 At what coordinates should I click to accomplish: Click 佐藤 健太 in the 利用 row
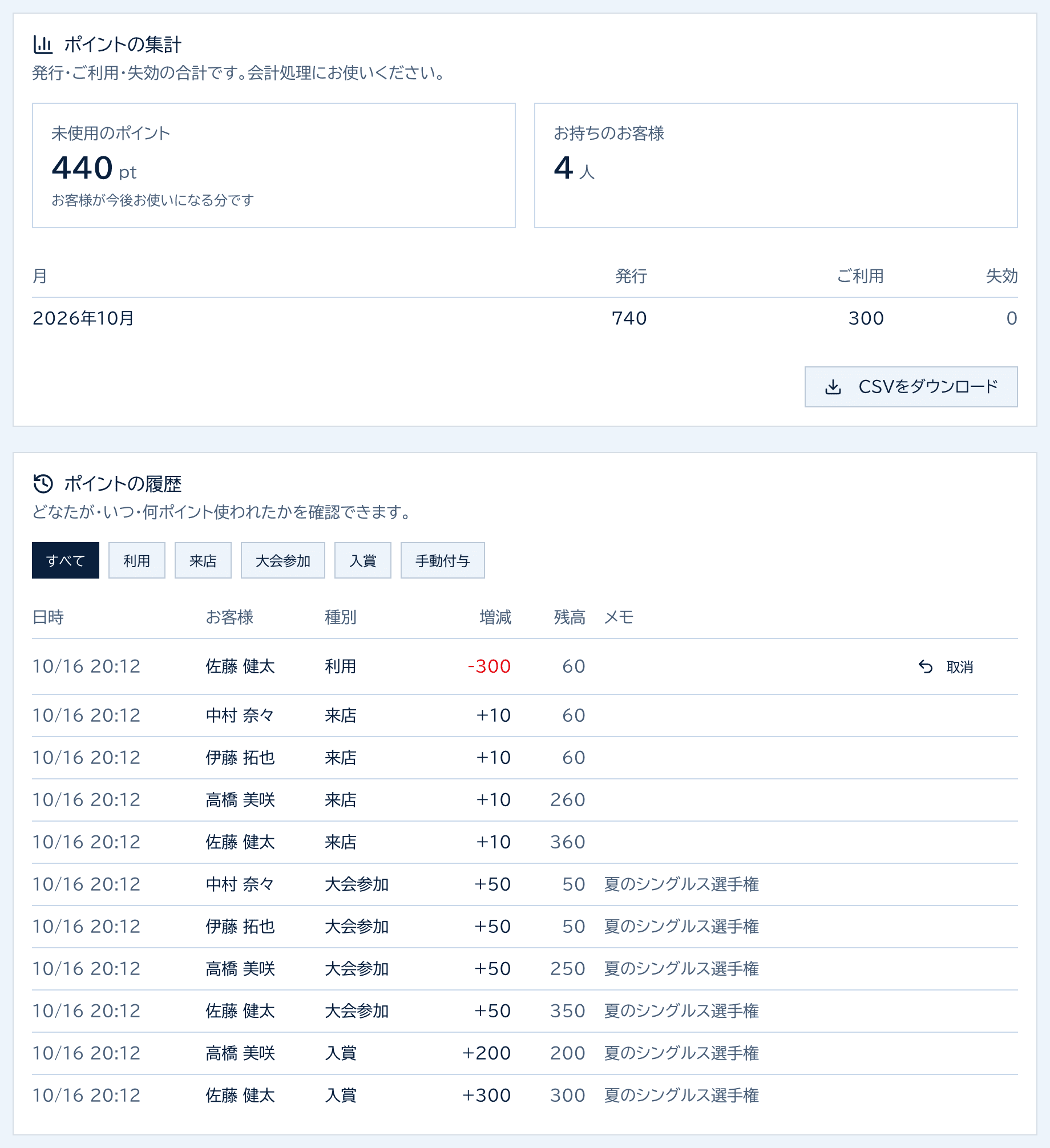click(x=240, y=666)
